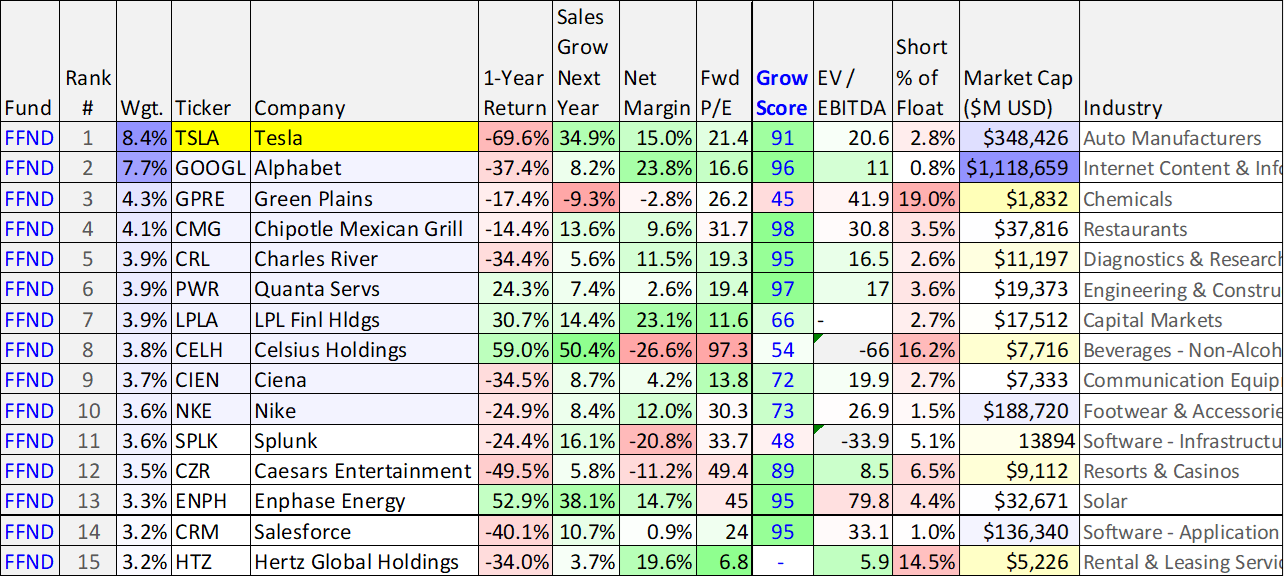Viewport: 1284px width, 577px height.
Task: Click the Resorts & Casinos industry cell
Action: pyautogui.click(x=1181, y=471)
